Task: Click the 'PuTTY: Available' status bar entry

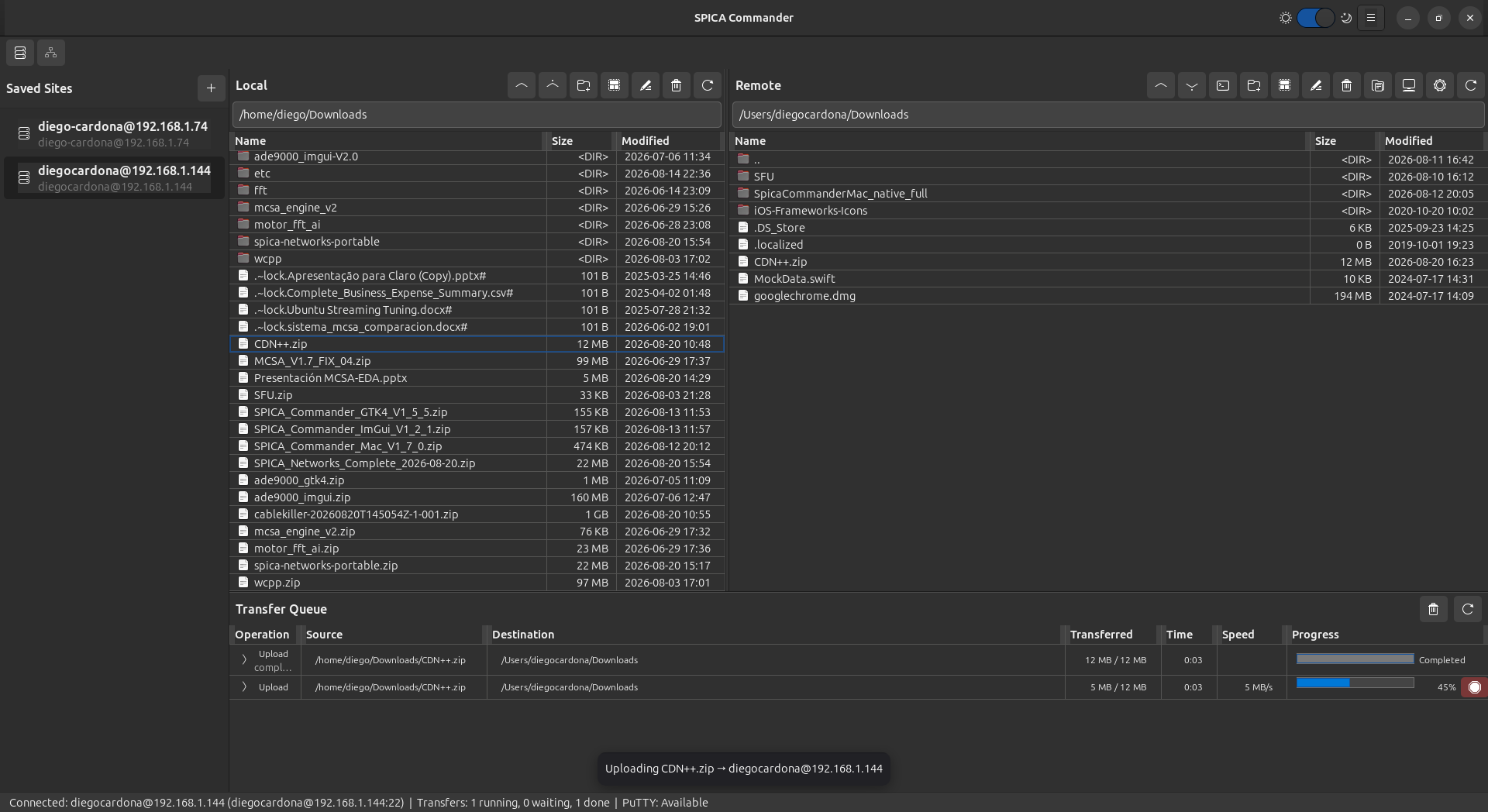Action: point(665,803)
